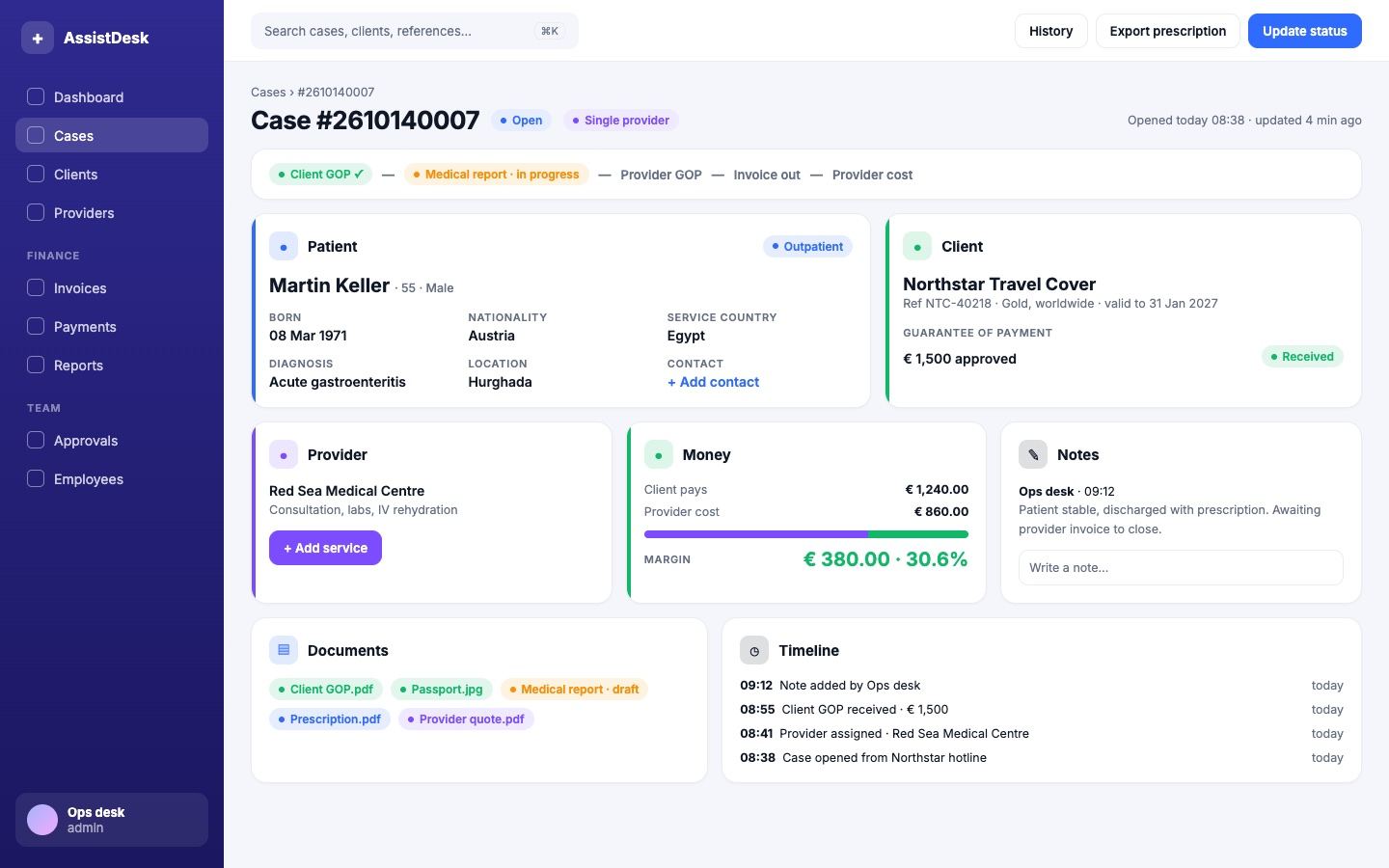Viewport: 1389px width, 868px height.
Task: Open the Provider quote.pdf document
Action: (466, 719)
